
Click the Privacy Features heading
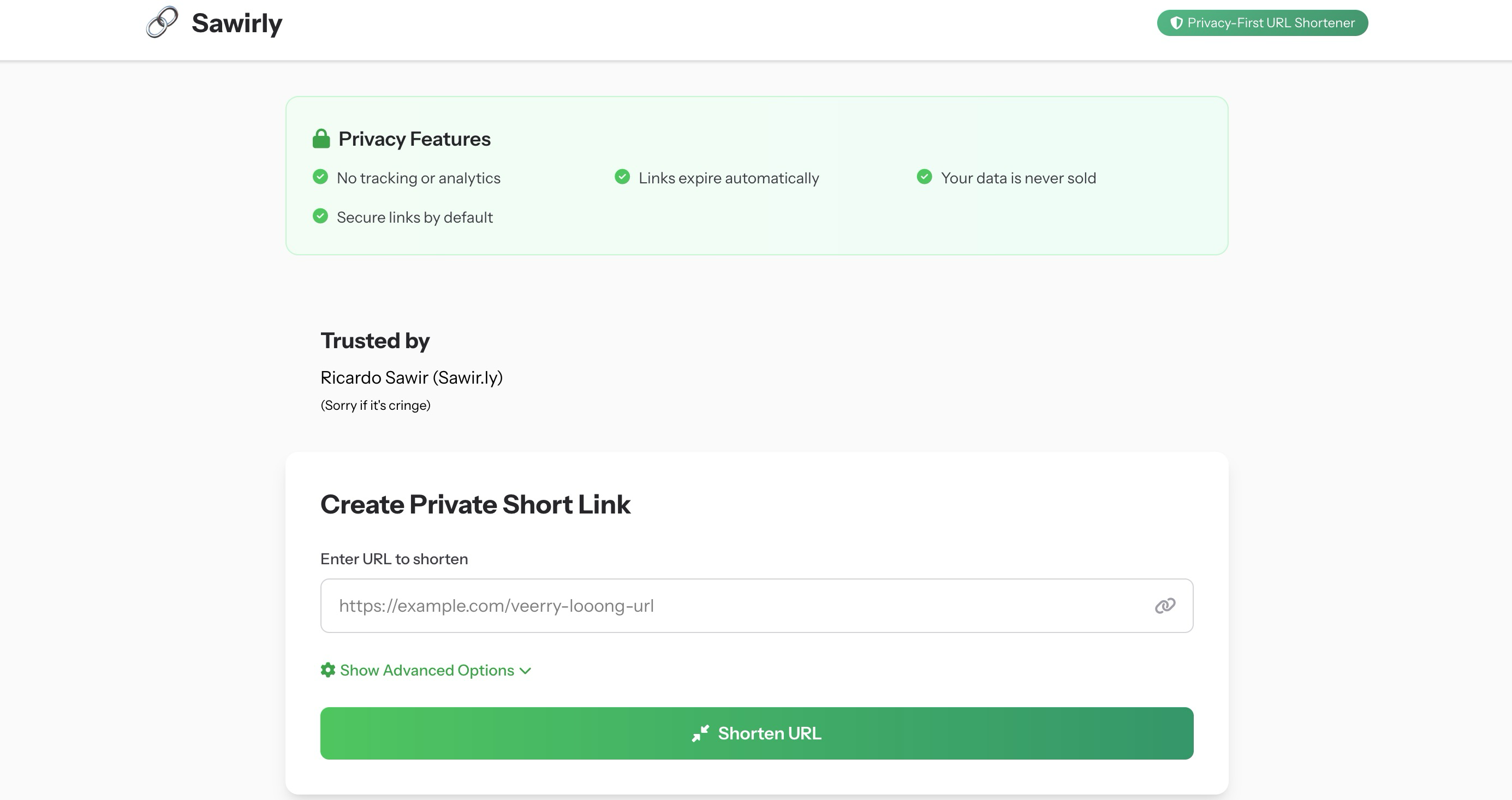pyautogui.click(x=414, y=139)
